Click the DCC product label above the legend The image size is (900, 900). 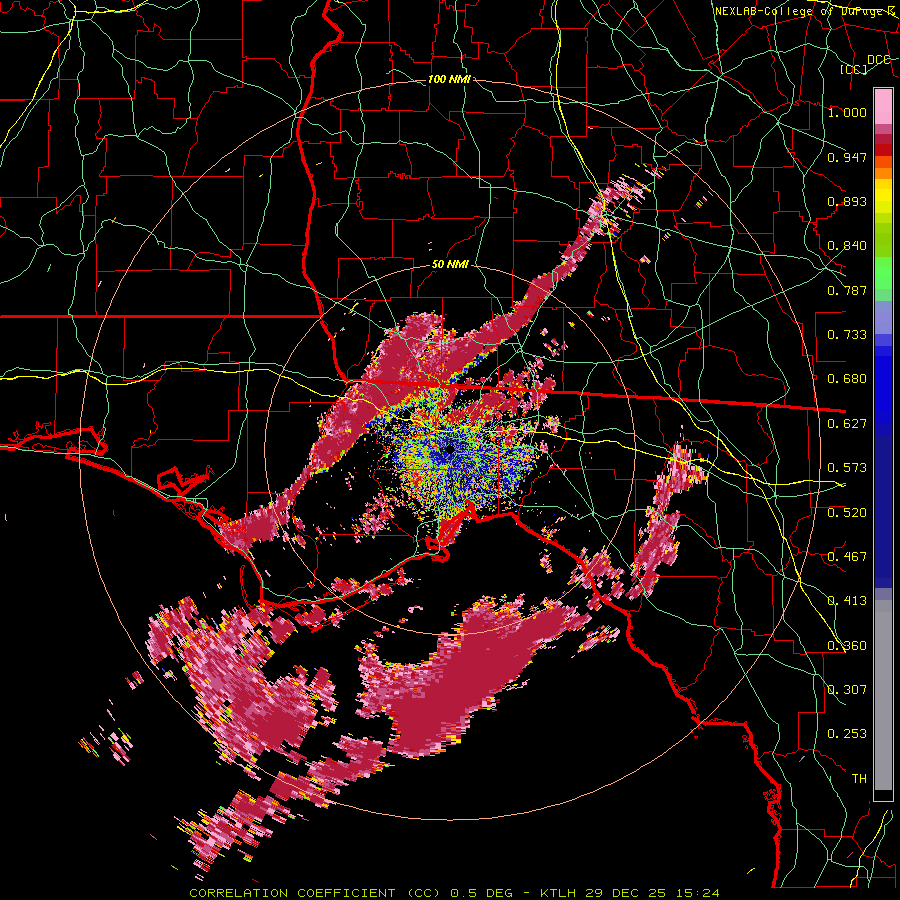point(878,60)
